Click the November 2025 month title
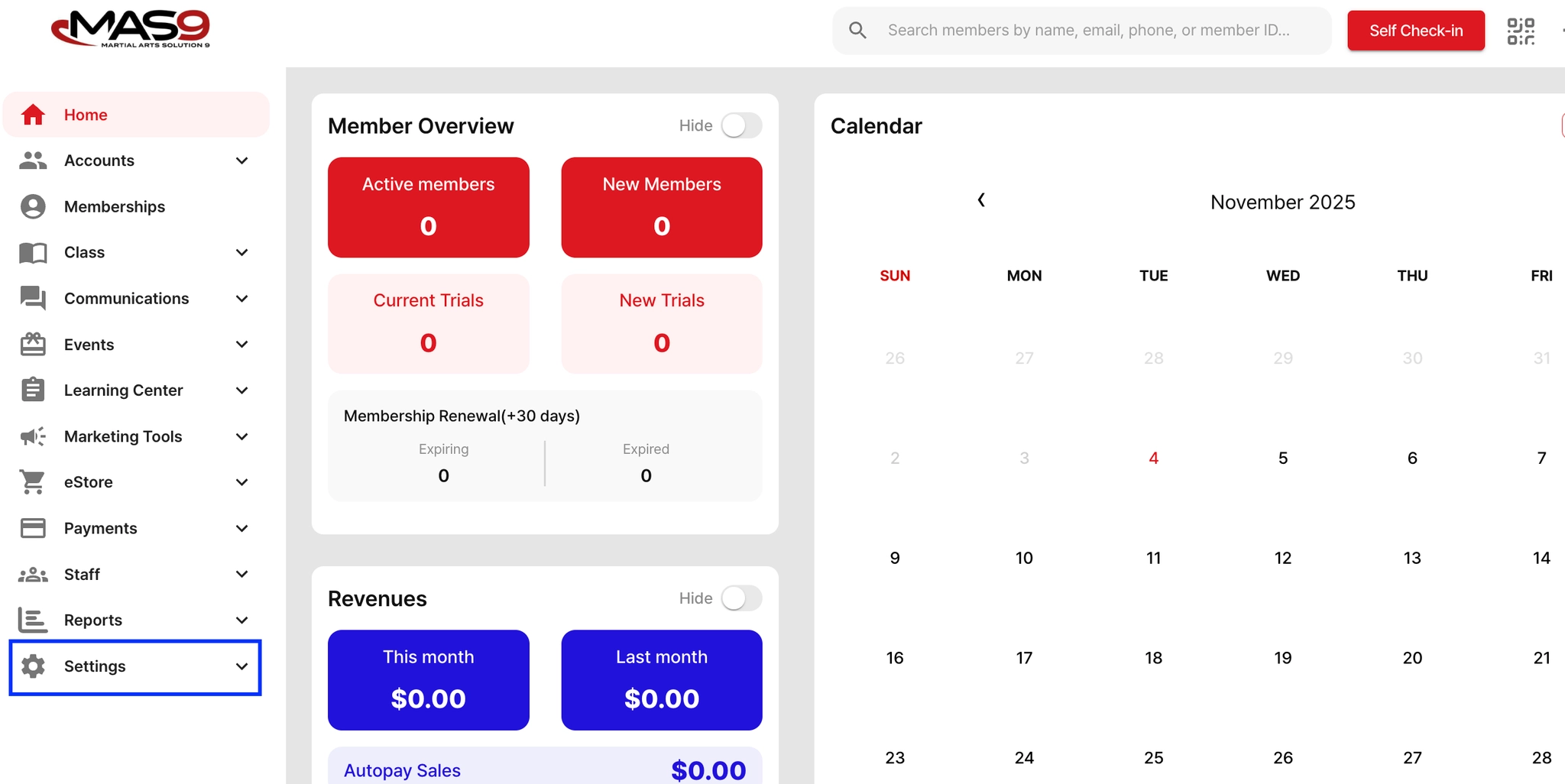This screenshot has height=784, width=1565. click(x=1283, y=202)
